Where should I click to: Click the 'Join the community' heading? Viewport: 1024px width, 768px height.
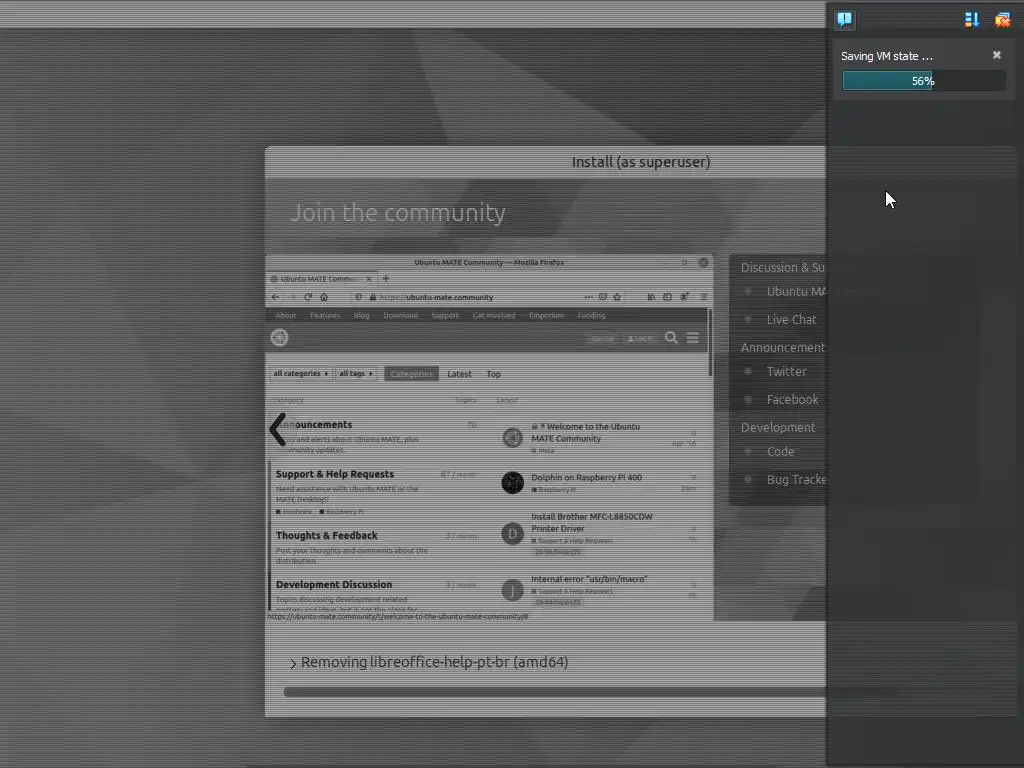(398, 213)
